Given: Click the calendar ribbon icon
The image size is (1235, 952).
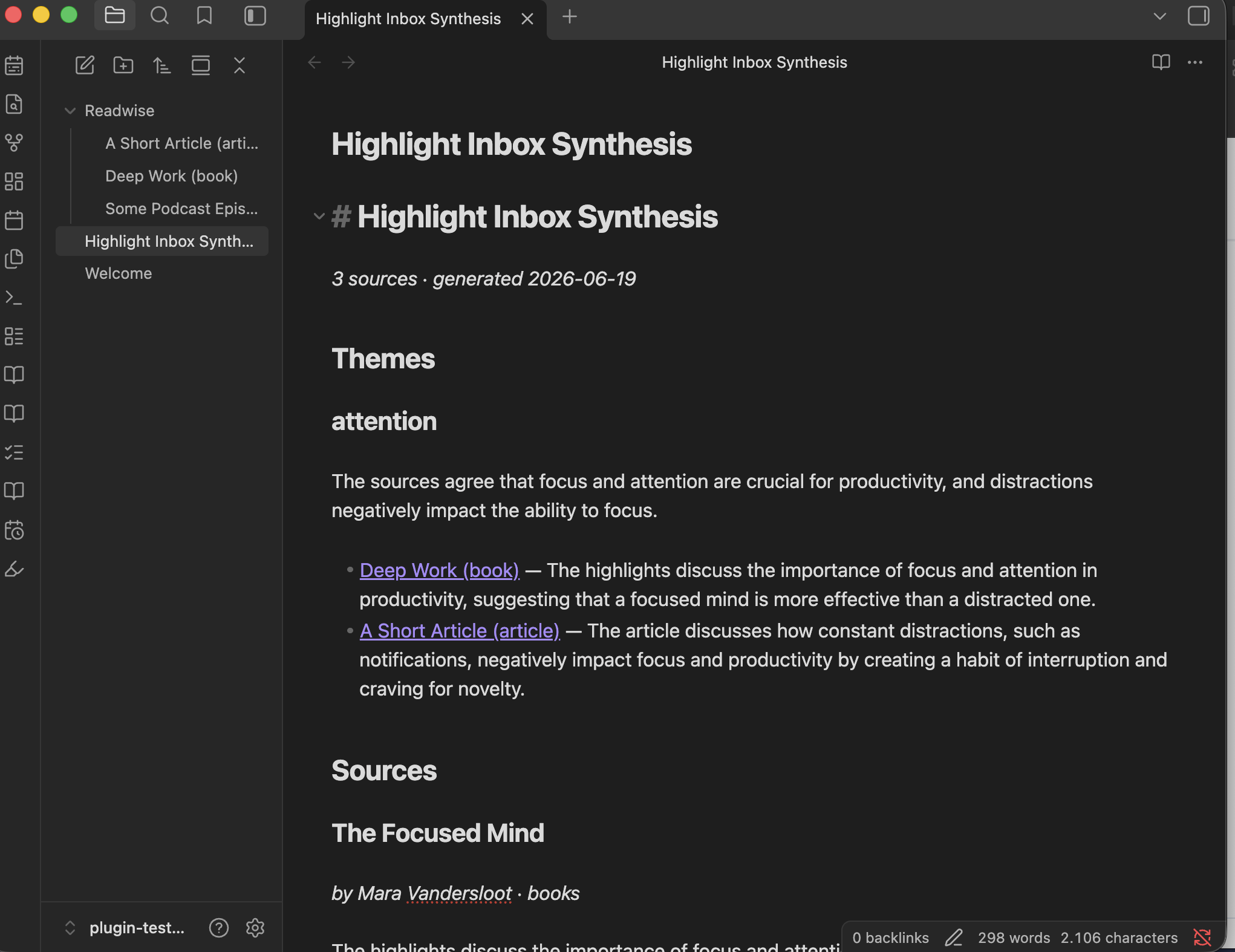Looking at the screenshot, I should 14,220.
